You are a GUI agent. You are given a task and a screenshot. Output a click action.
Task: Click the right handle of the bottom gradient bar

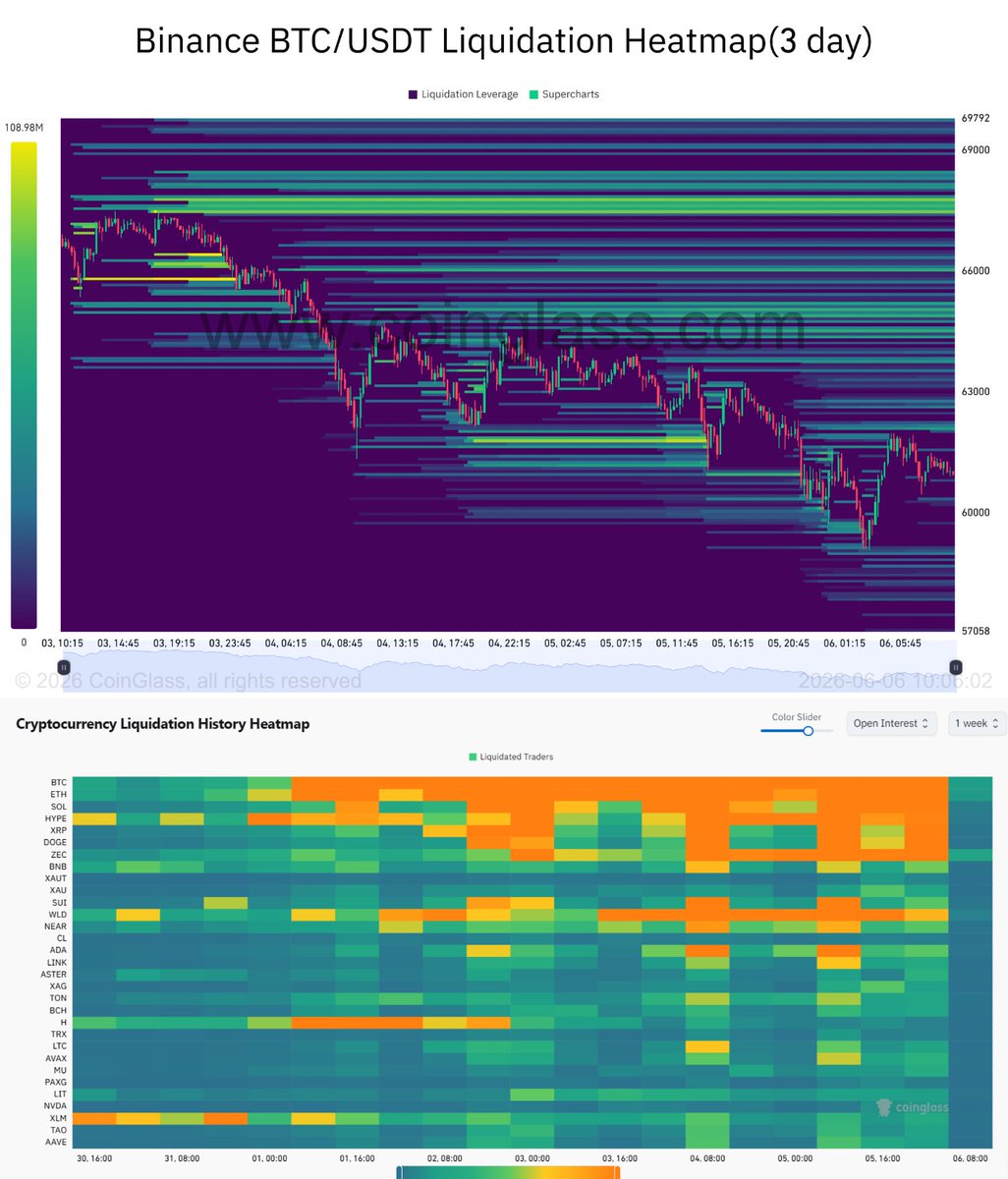click(x=617, y=1172)
